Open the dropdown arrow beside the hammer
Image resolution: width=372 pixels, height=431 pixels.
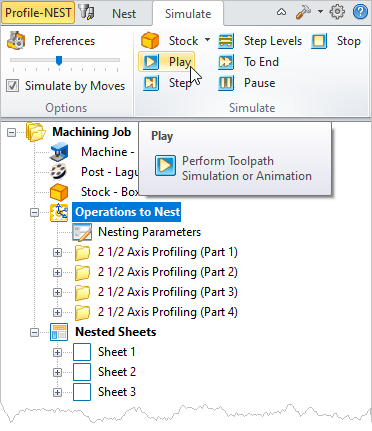[x=320, y=12]
